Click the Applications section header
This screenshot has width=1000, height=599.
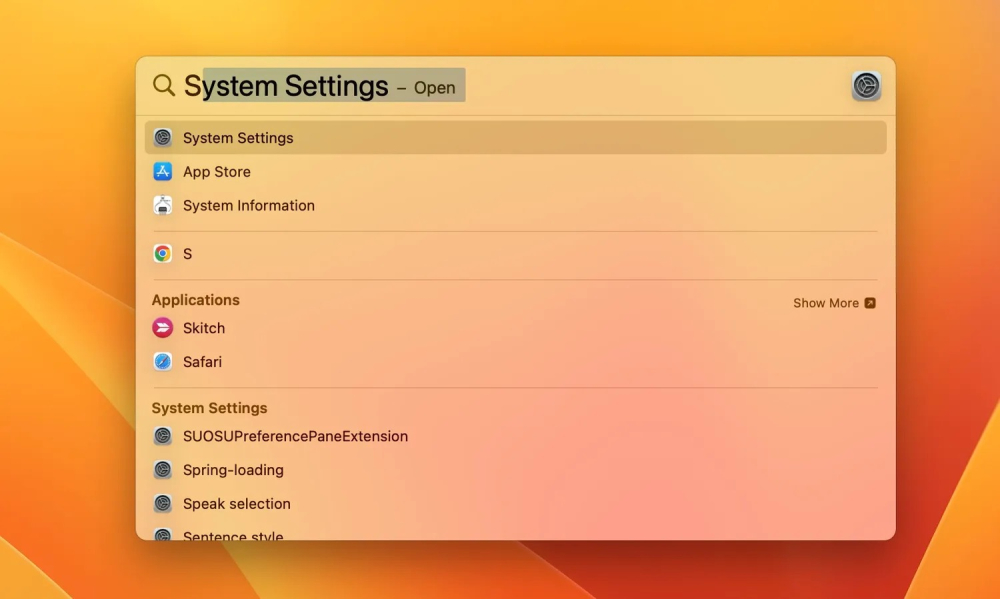point(196,300)
